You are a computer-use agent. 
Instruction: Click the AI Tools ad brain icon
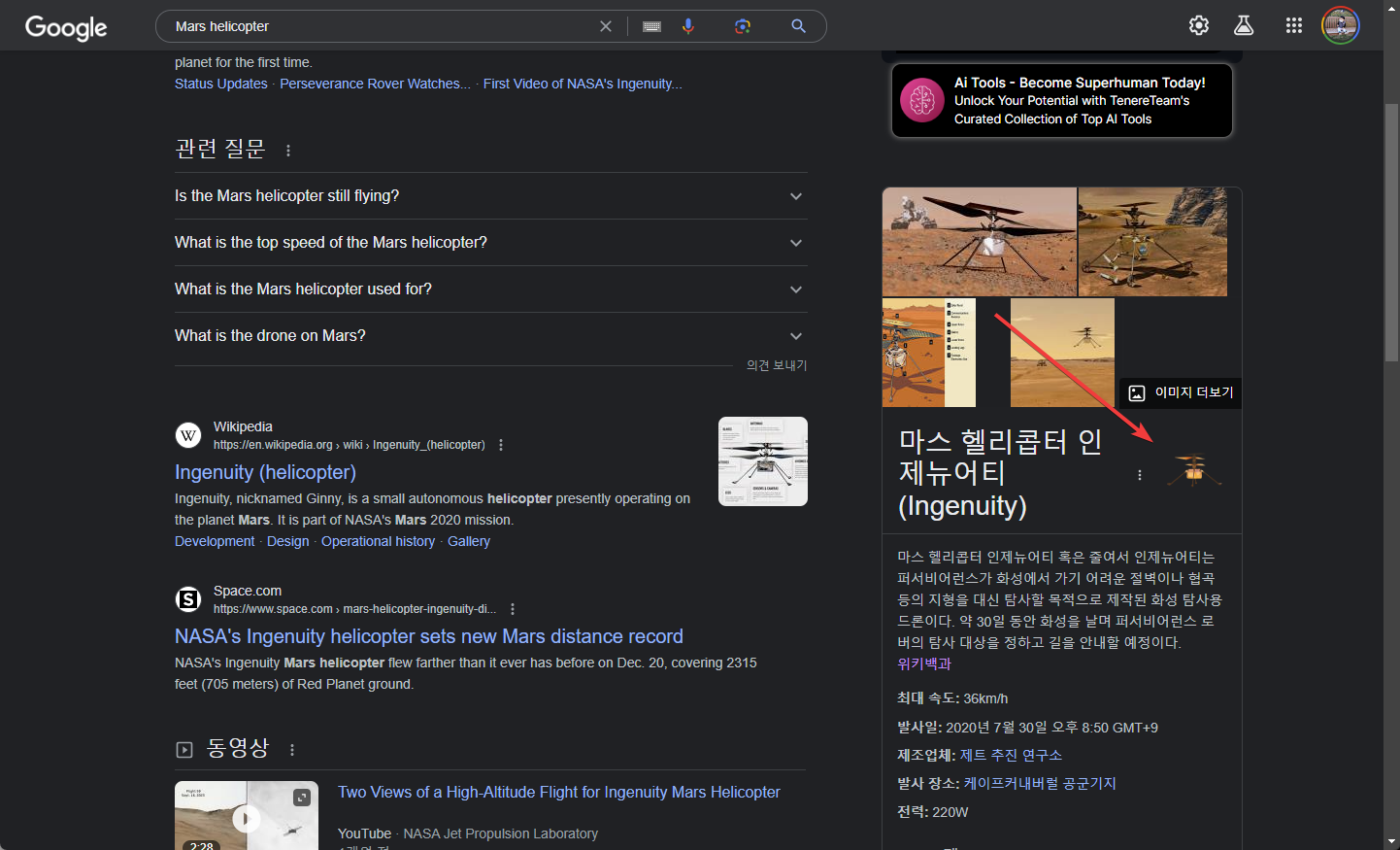[922, 100]
